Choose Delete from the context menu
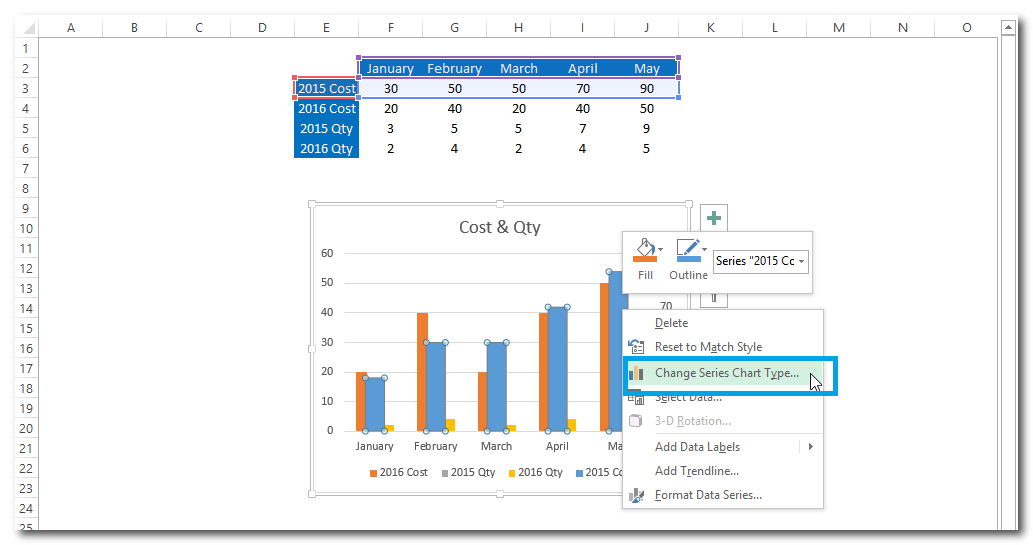Image resolution: width=1033 pixels, height=545 pixels. pyautogui.click(x=671, y=323)
